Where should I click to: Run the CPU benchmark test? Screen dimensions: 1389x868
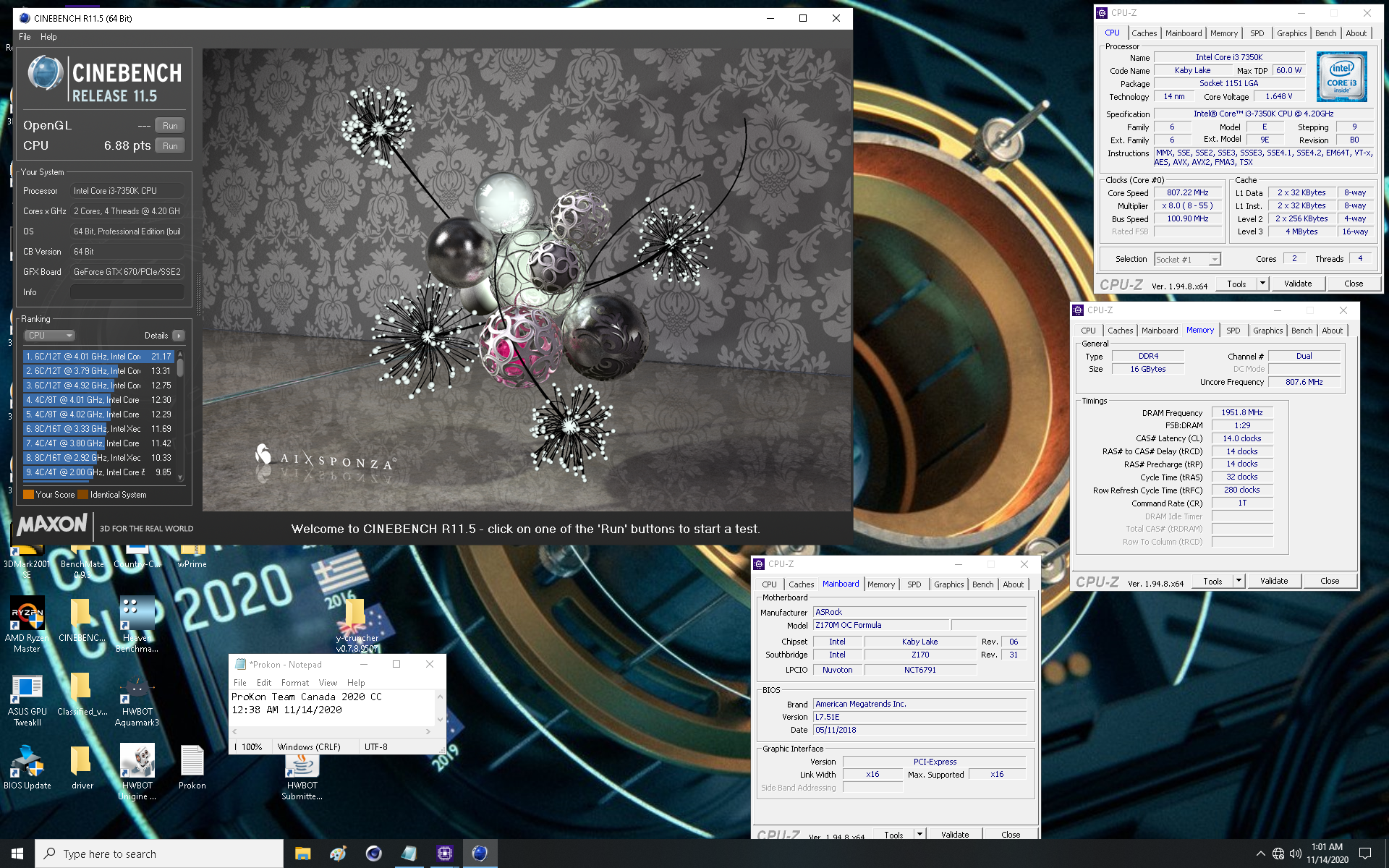(170, 145)
